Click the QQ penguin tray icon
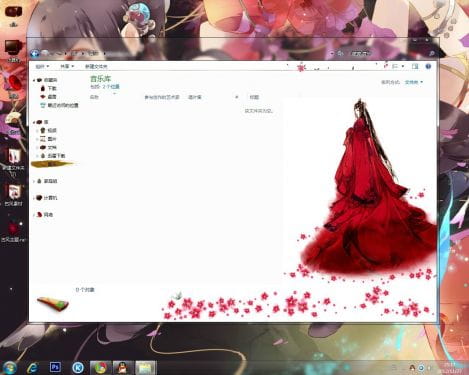The width and height of the screenshot is (469, 375). point(412,368)
